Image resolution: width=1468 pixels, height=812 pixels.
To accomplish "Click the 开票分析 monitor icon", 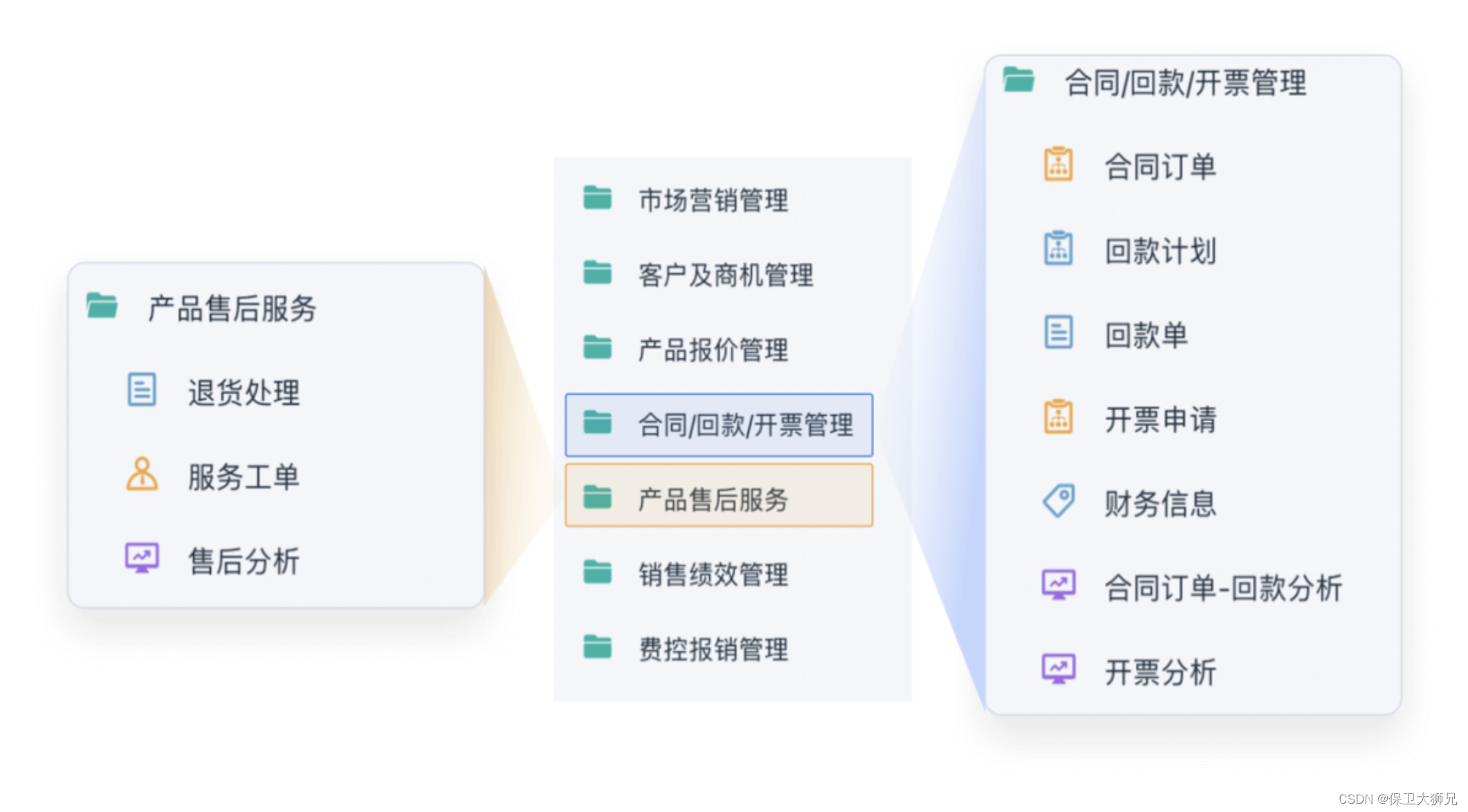I will pyautogui.click(x=1057, y=669).
